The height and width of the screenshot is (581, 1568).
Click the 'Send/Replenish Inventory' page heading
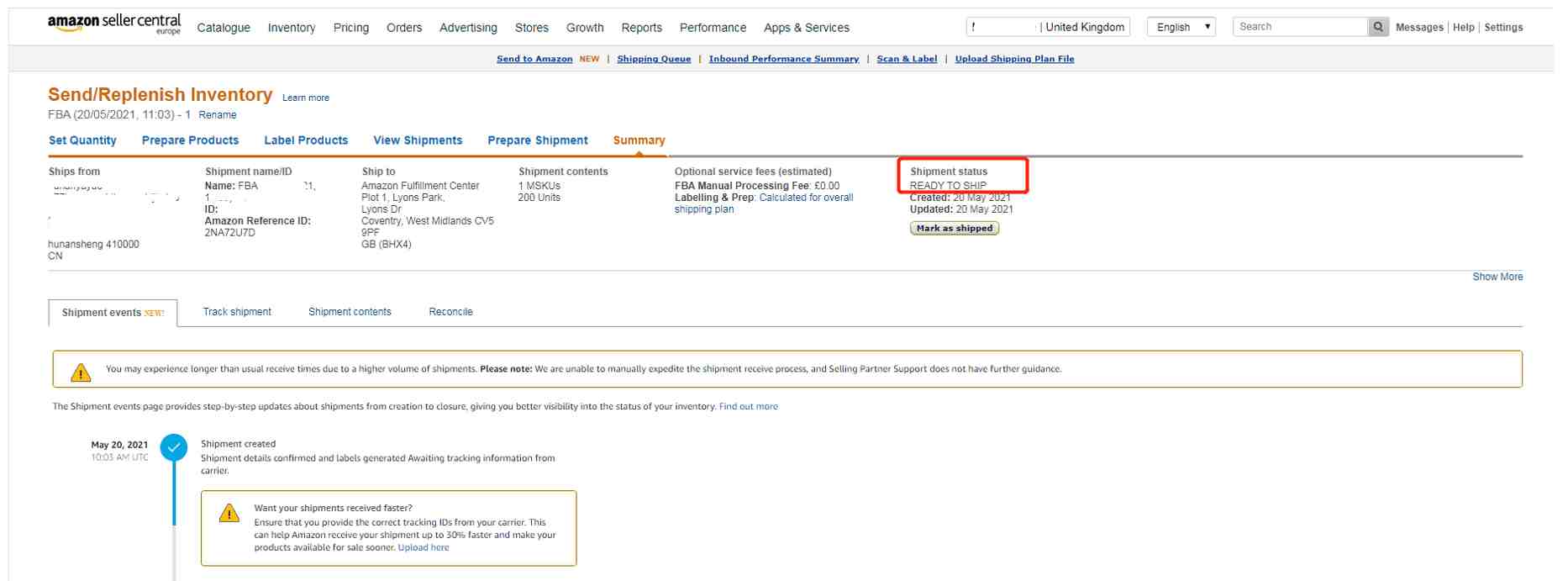[x=160, y=94]
